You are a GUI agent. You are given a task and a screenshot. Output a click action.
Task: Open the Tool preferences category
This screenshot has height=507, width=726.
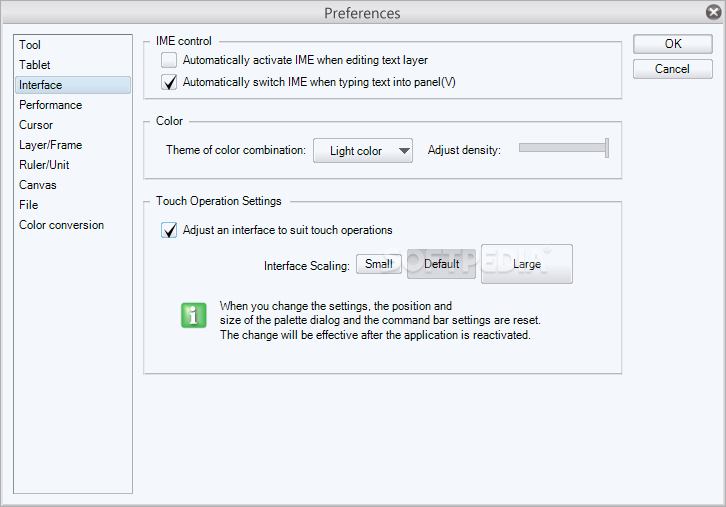pyautogui.click(x=73, y=45)
